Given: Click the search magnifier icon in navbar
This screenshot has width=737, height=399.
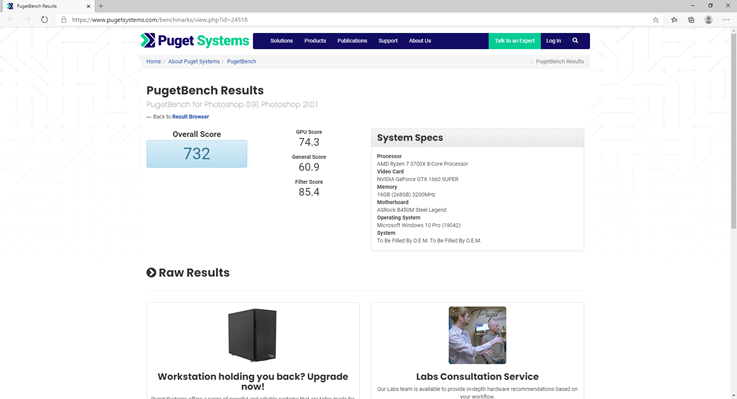Looking at the screenshot, I should tap(575, 40).
